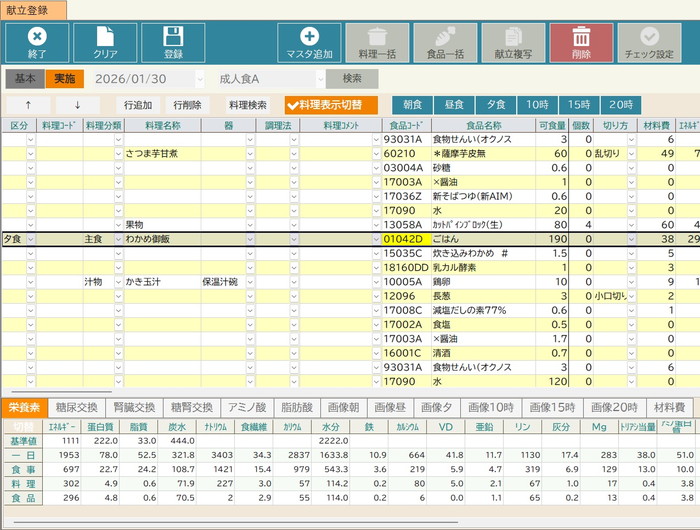
Task: Open the 画像朝 tab
Action: click(x=344, y=407)
